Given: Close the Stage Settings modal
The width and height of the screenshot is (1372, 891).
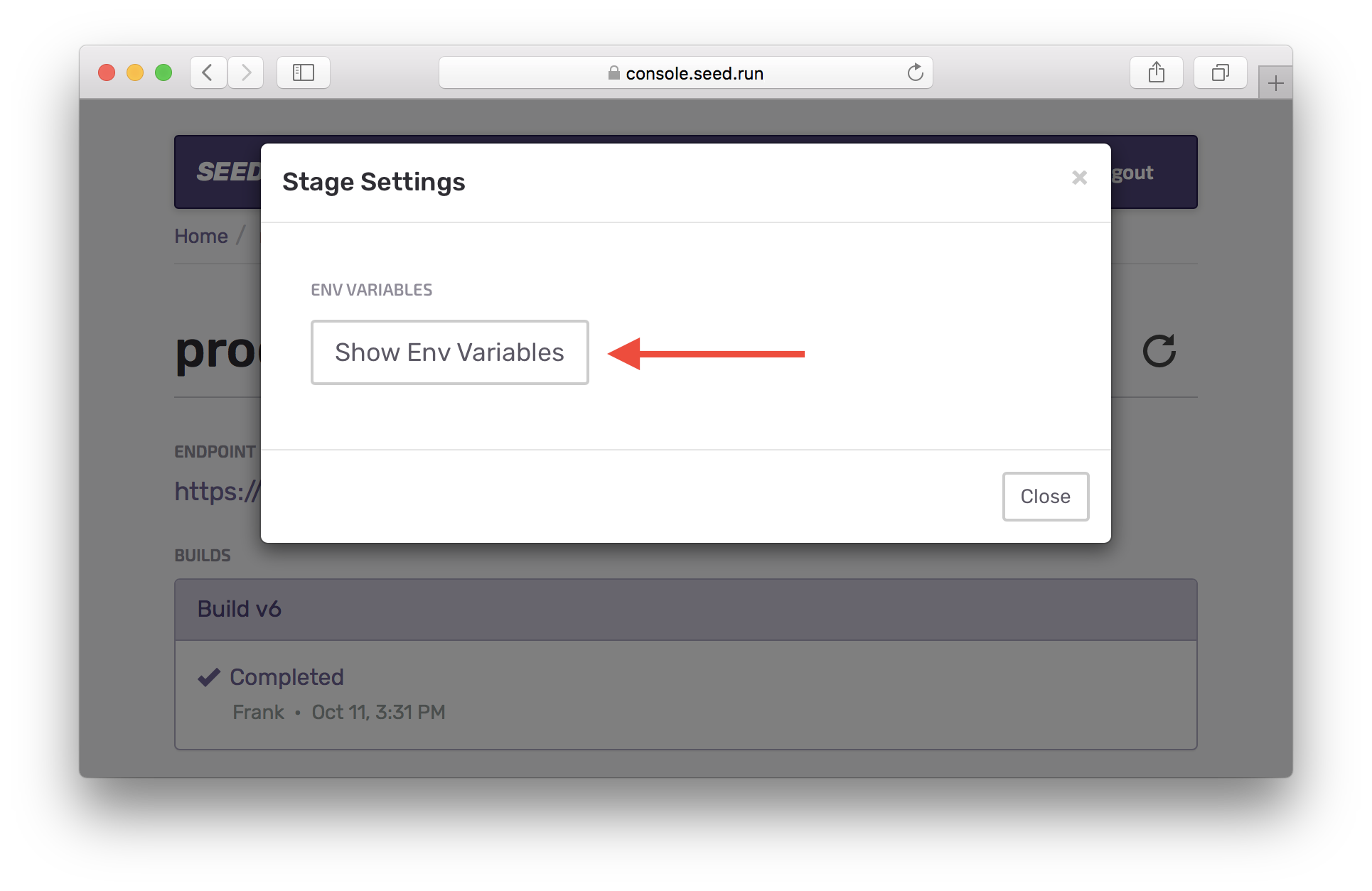Looking at the screenshot, I should point(1045,496).
